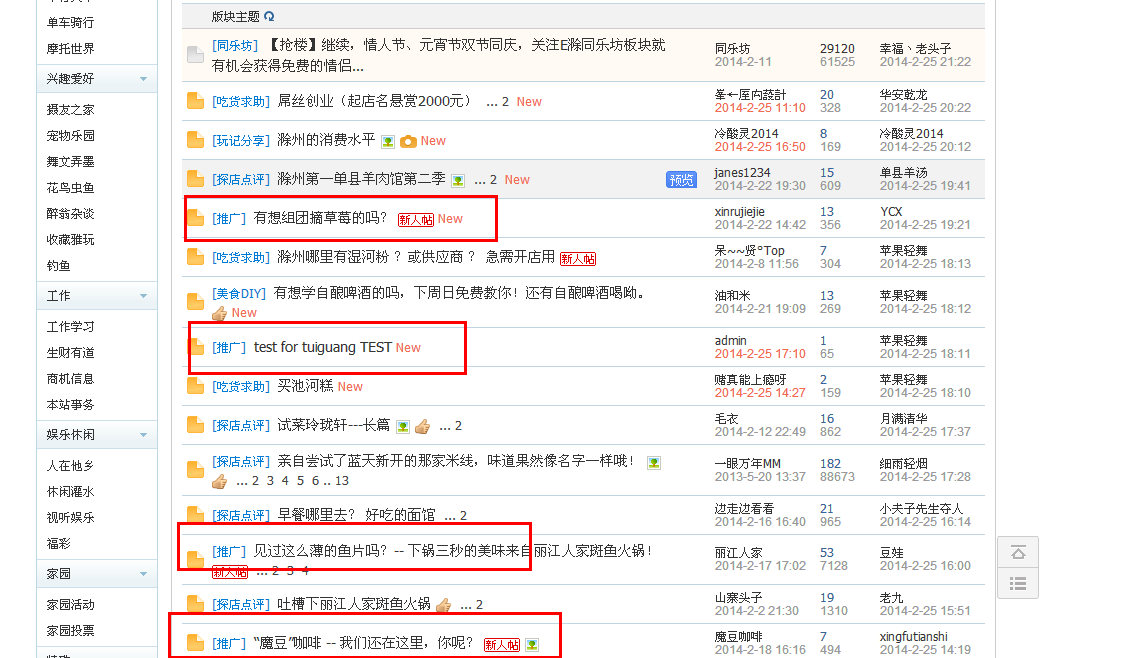
Task: Open the 钓鱼 sidebar forum
Action: pyautogui.click(x=58, y=266)
